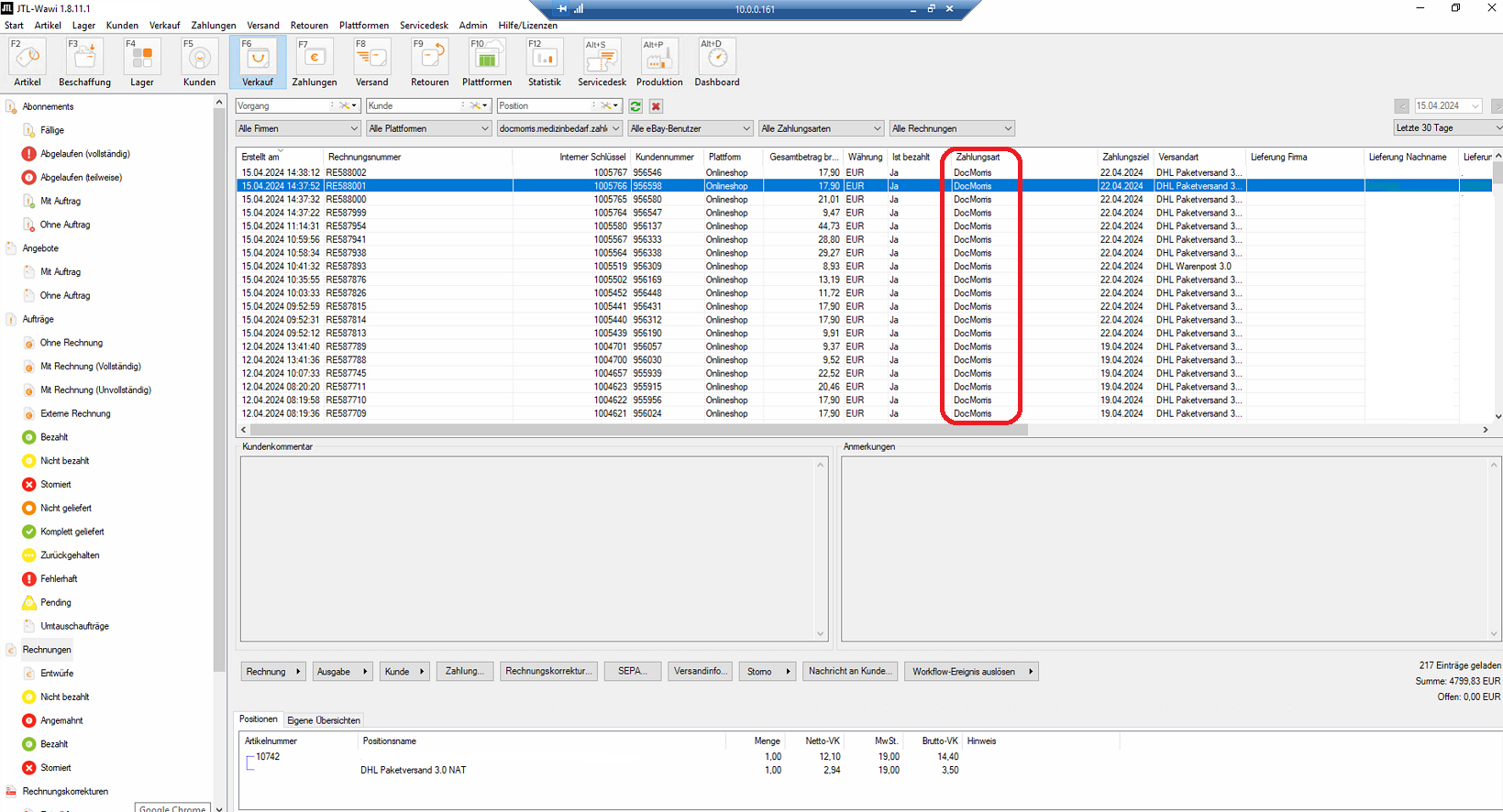Launch the Dashboard toolbar icon
The image size is (1503, 812).
click(716, 58)
